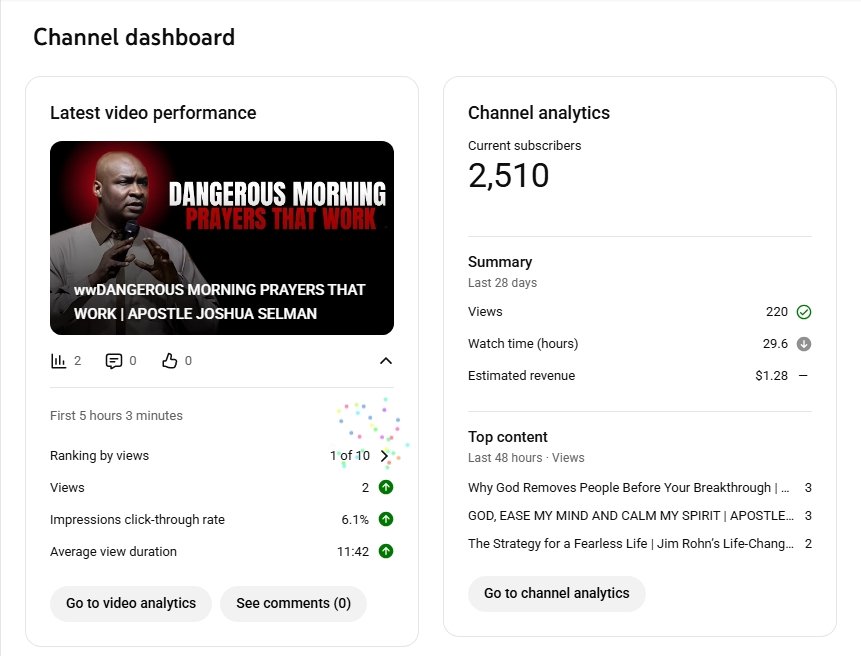Viewport: 861px width, 656px height.
Task: Click the green checkmark beside 220 views
Action: [x=804, y=312]
